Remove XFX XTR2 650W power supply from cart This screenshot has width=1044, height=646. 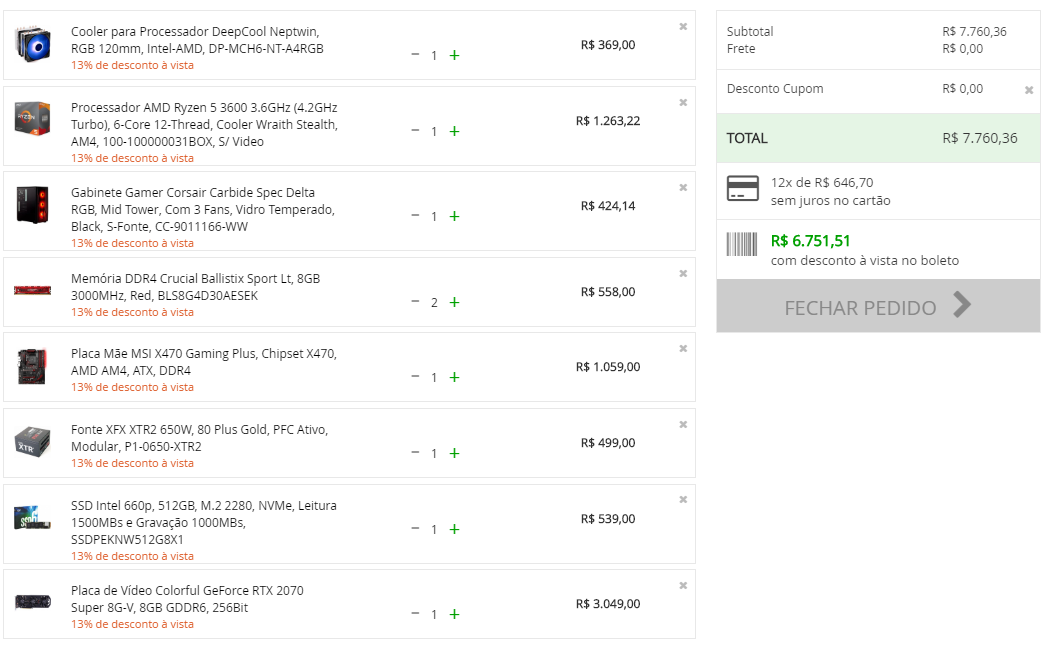tap(683, 424)
